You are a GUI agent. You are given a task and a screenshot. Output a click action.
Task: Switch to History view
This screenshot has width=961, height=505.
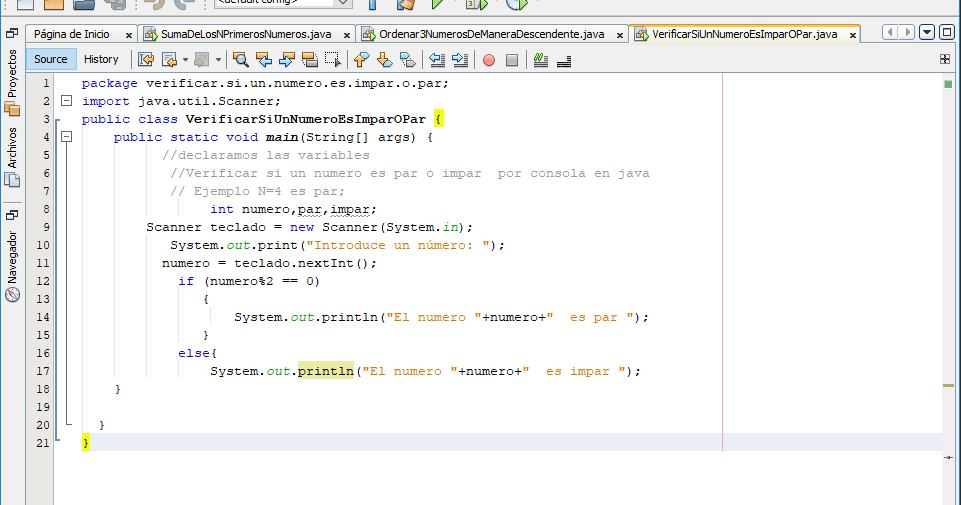point(101,59)
